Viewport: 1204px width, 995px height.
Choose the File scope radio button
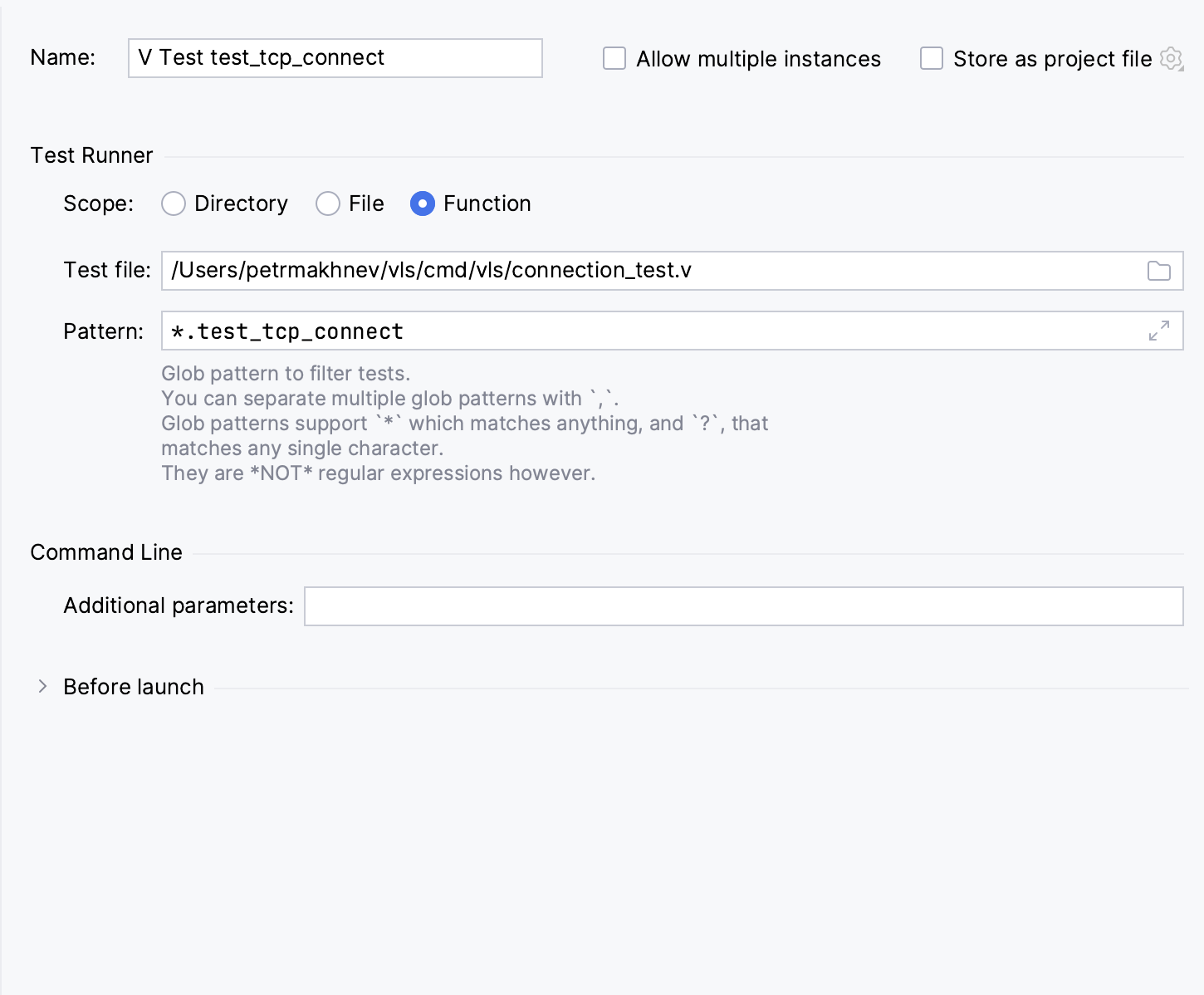(x=328, y=203)
